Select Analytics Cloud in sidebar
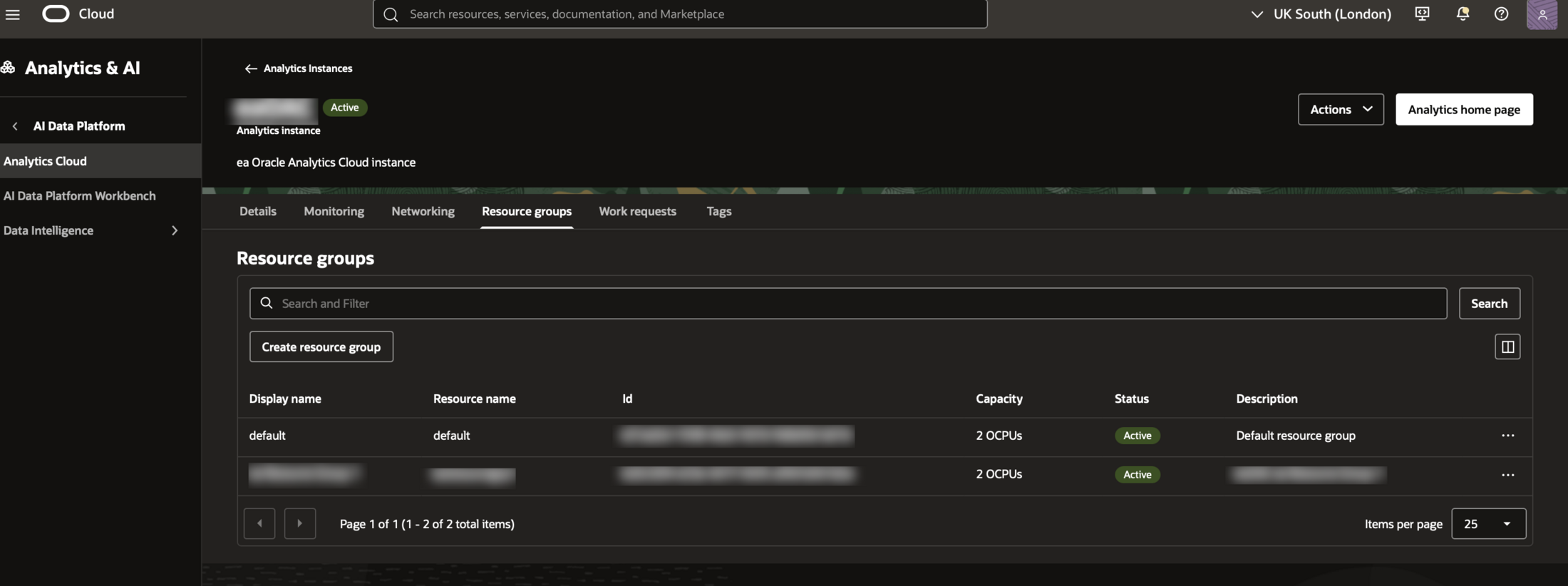Screen dimensions: 1568x586 point(100,161)
